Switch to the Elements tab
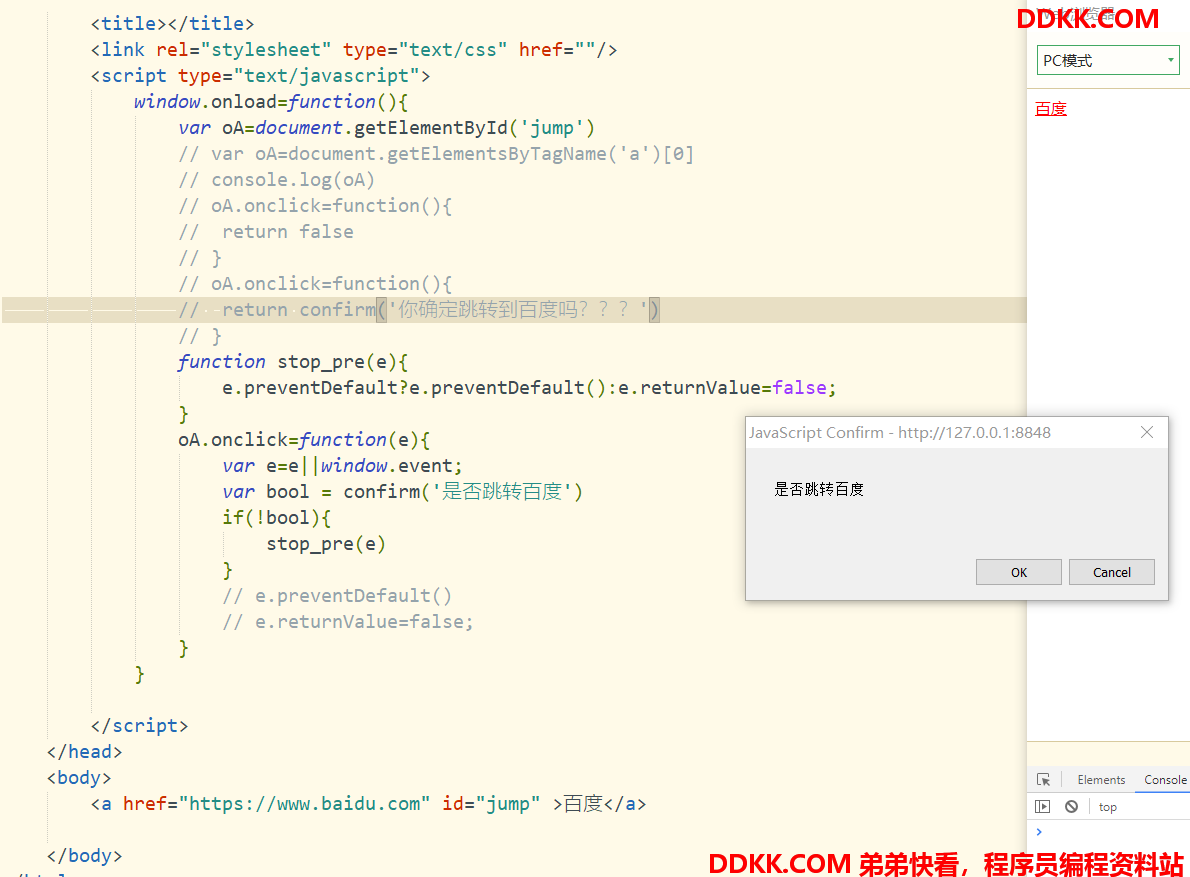This screenshot has width=1190, height=877. pyautogui.click(x=1100, y=779)
